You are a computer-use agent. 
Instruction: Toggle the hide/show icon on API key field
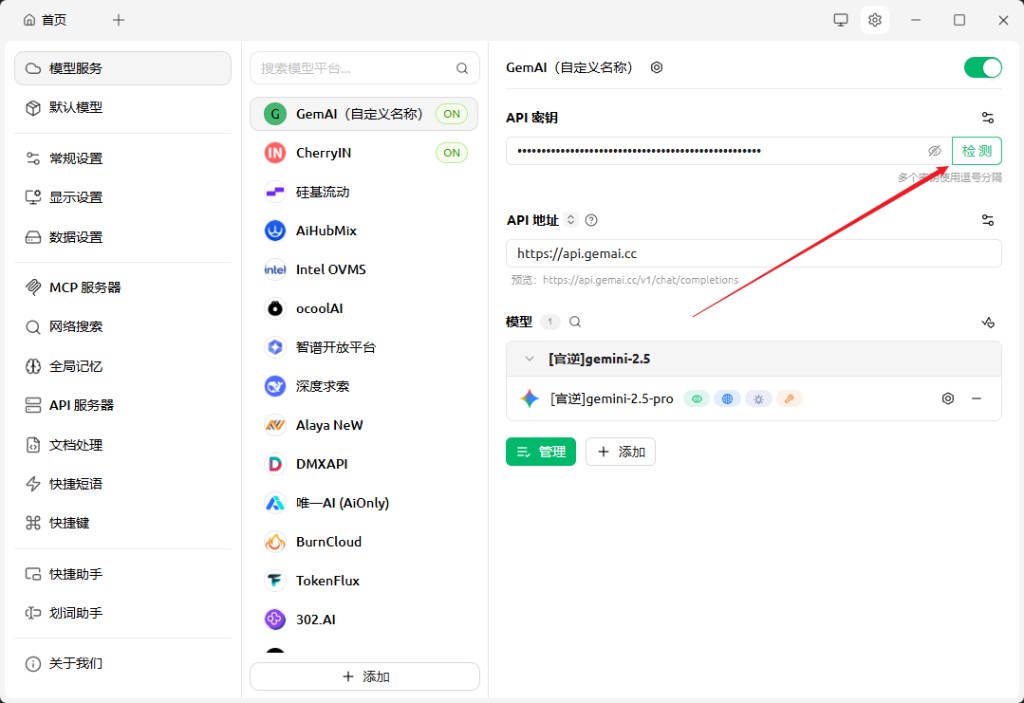[x=934, y=150]
